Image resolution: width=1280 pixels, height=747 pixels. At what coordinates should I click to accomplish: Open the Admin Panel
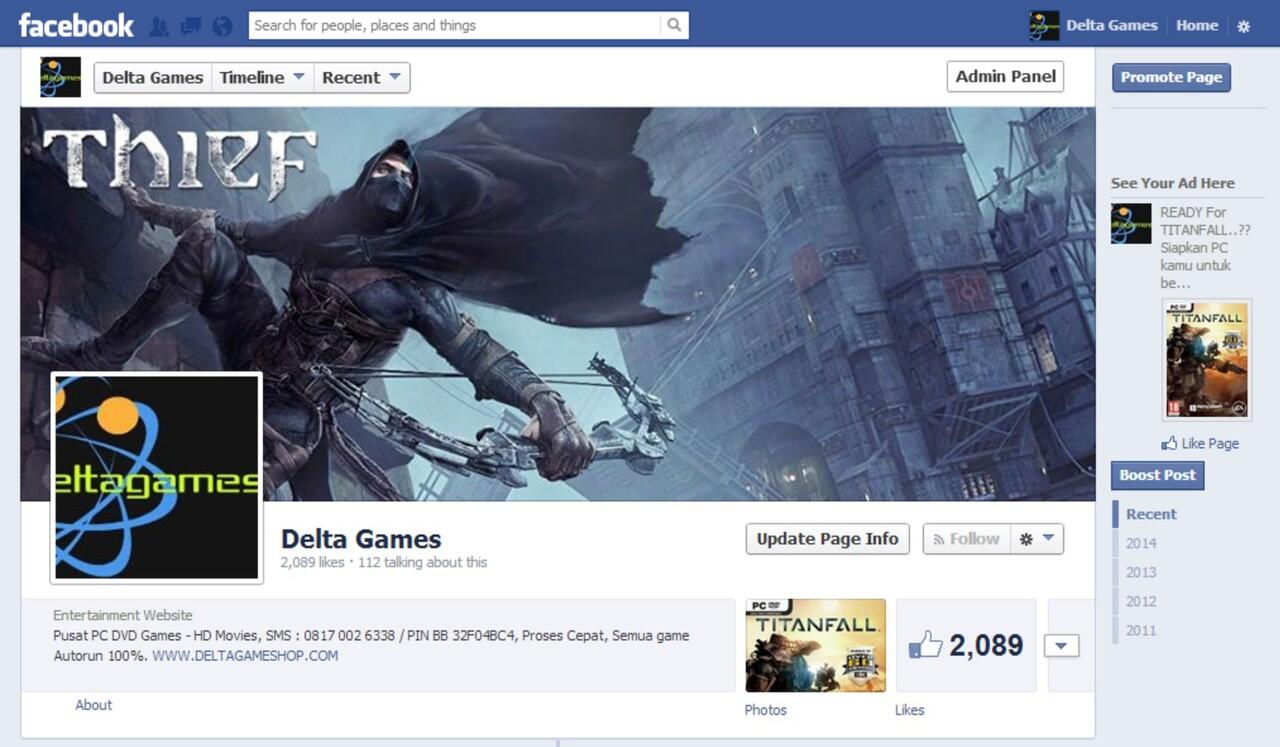pos(1005,77)
